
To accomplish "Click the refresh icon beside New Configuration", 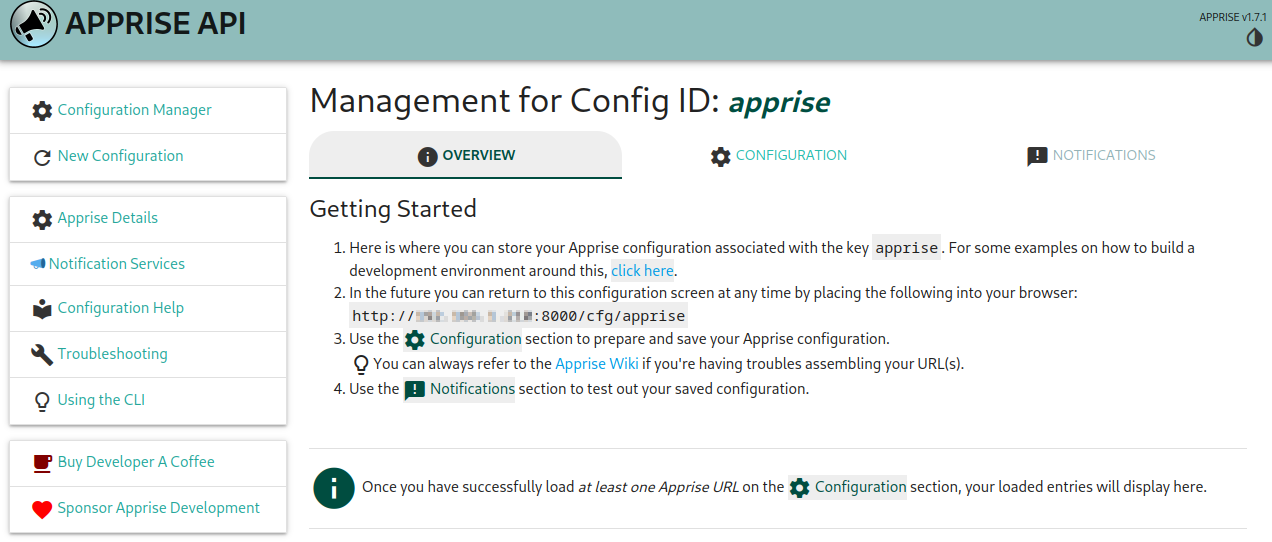I will tap(42, 157).
